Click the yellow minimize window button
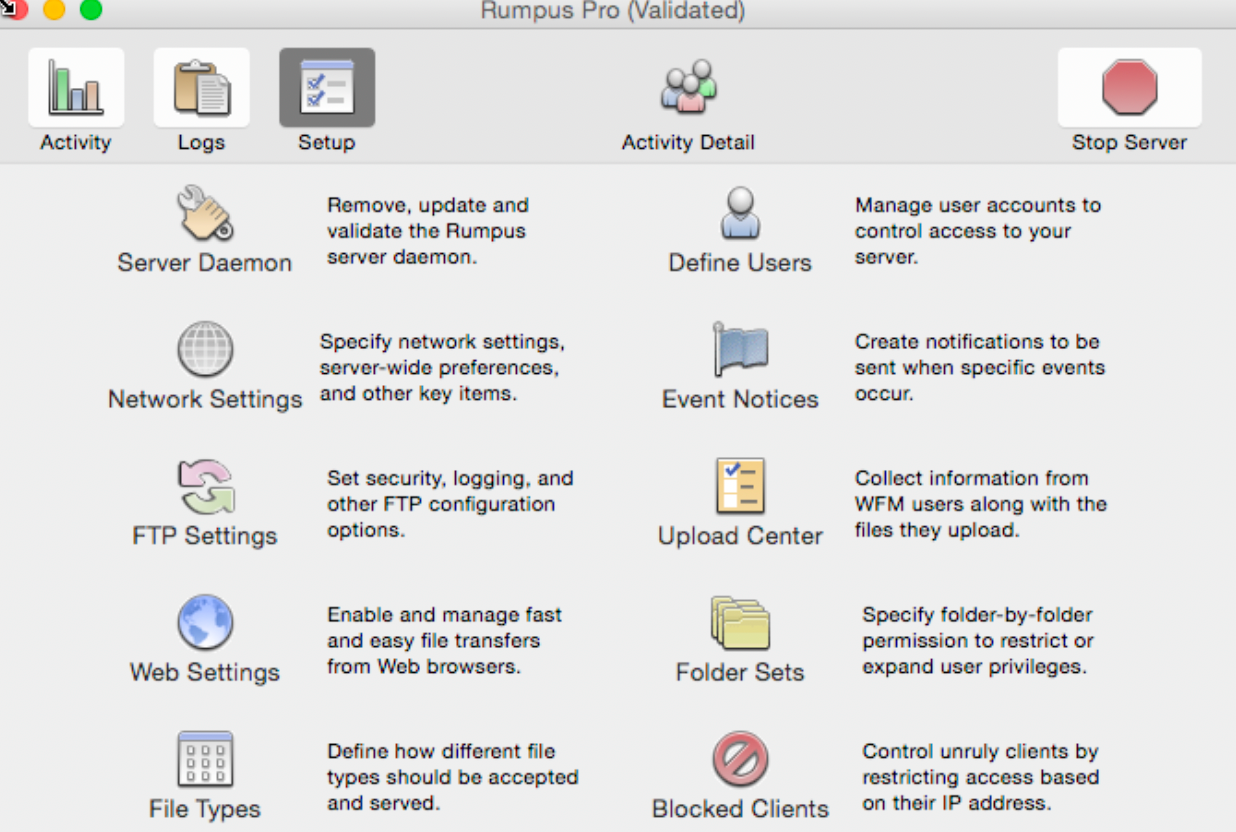This screenshot has width=1236, height=832. 54,9
